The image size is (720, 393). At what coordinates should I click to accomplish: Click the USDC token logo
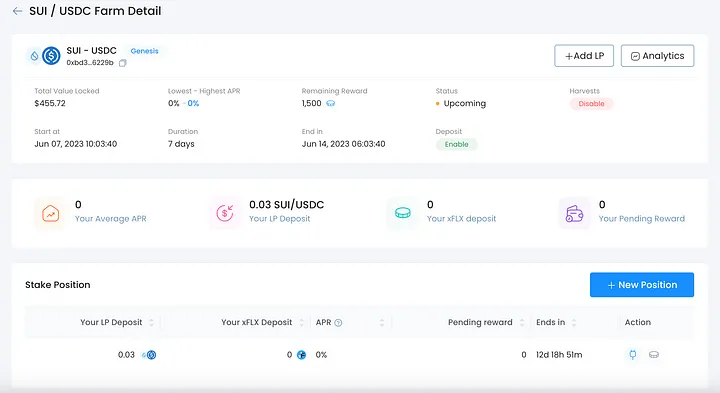click(51, 56)
